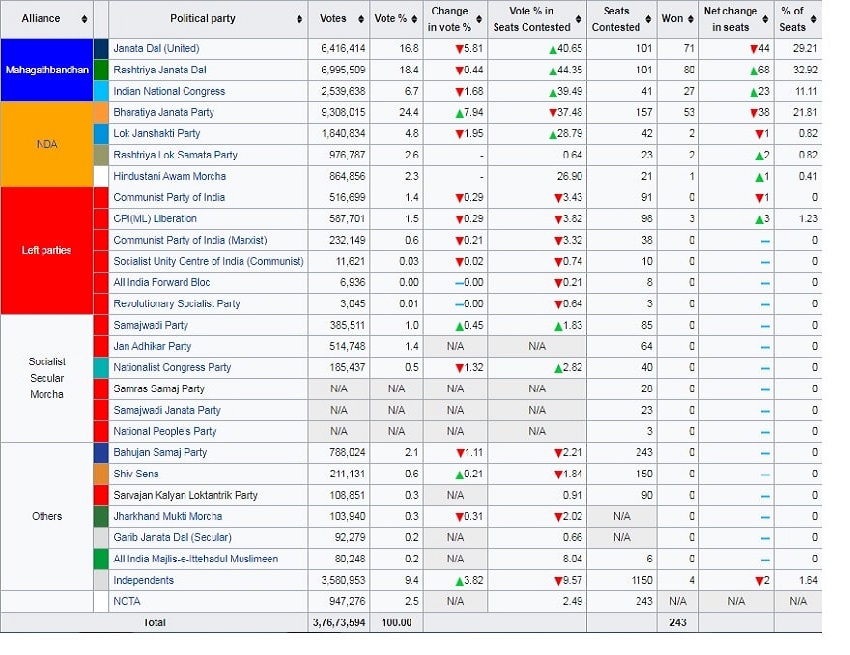The image size is (850, 655).
Task: Click Independents seats contested 1150
Action: click(x=642, y=580)
